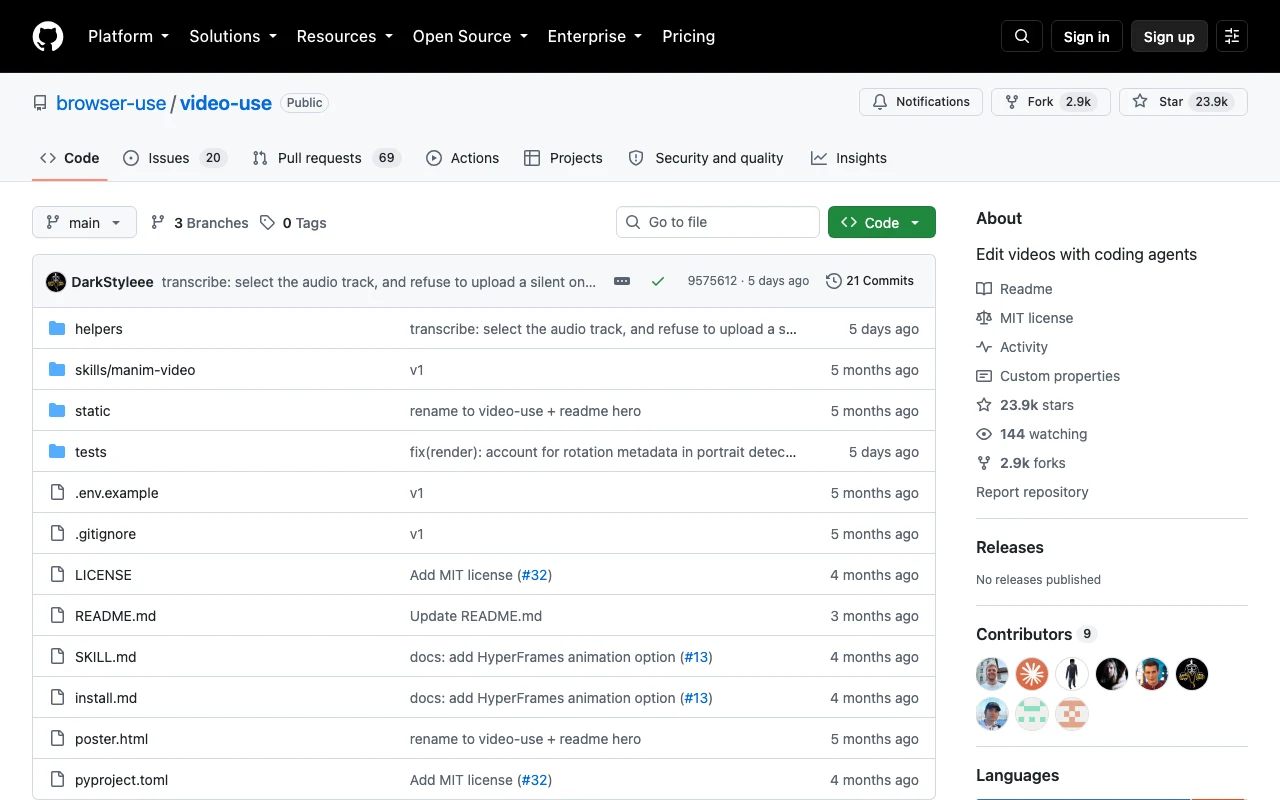Select the Code tab
Screen dimensions: 1280x800
click(x=70, y=158)
